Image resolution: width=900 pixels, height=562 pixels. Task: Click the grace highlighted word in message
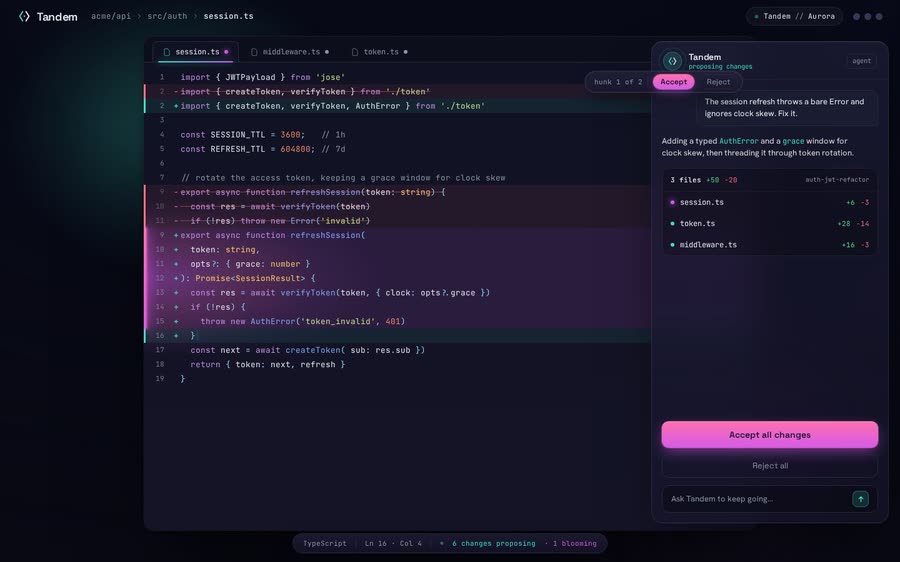coord(793,141)
